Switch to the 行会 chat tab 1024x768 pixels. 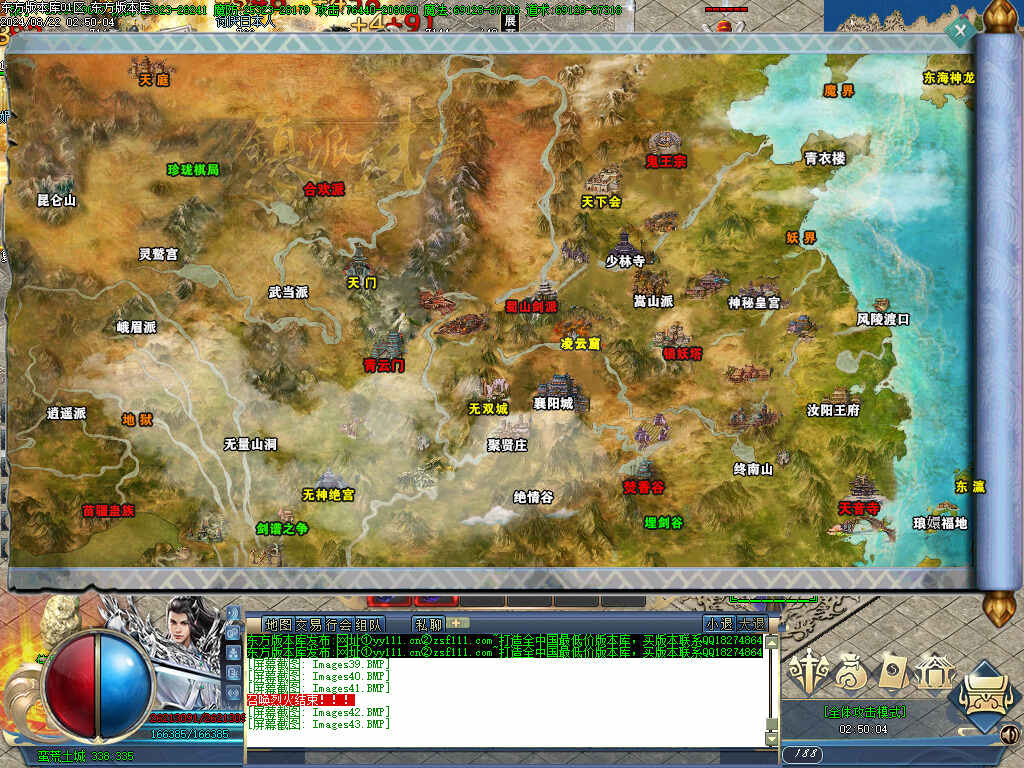pos(339,625)
